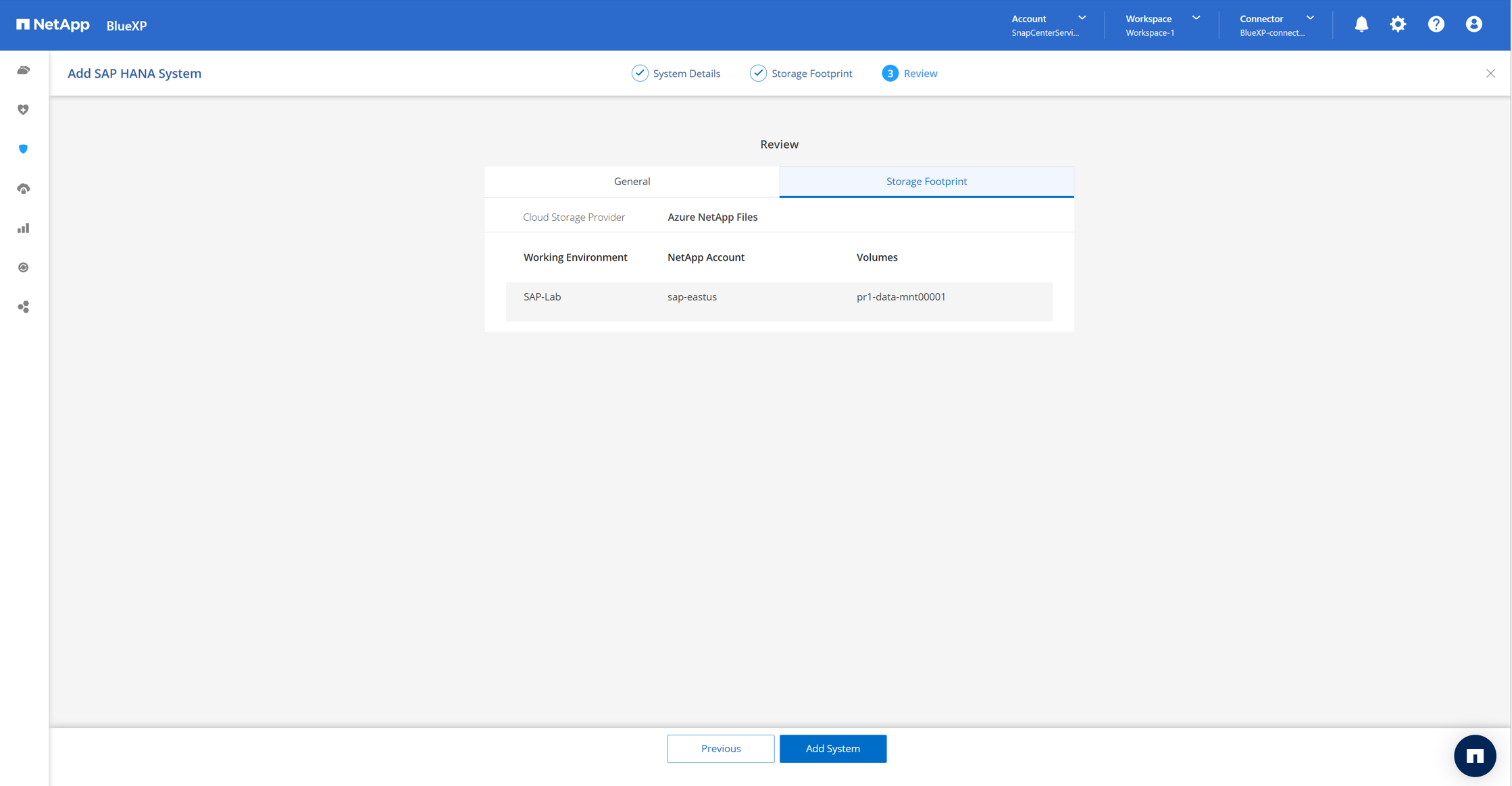Open the Analysis bar chart sidebar icon
The image size is (1512, 786).
pyautogui.click(x=24, y=228)
